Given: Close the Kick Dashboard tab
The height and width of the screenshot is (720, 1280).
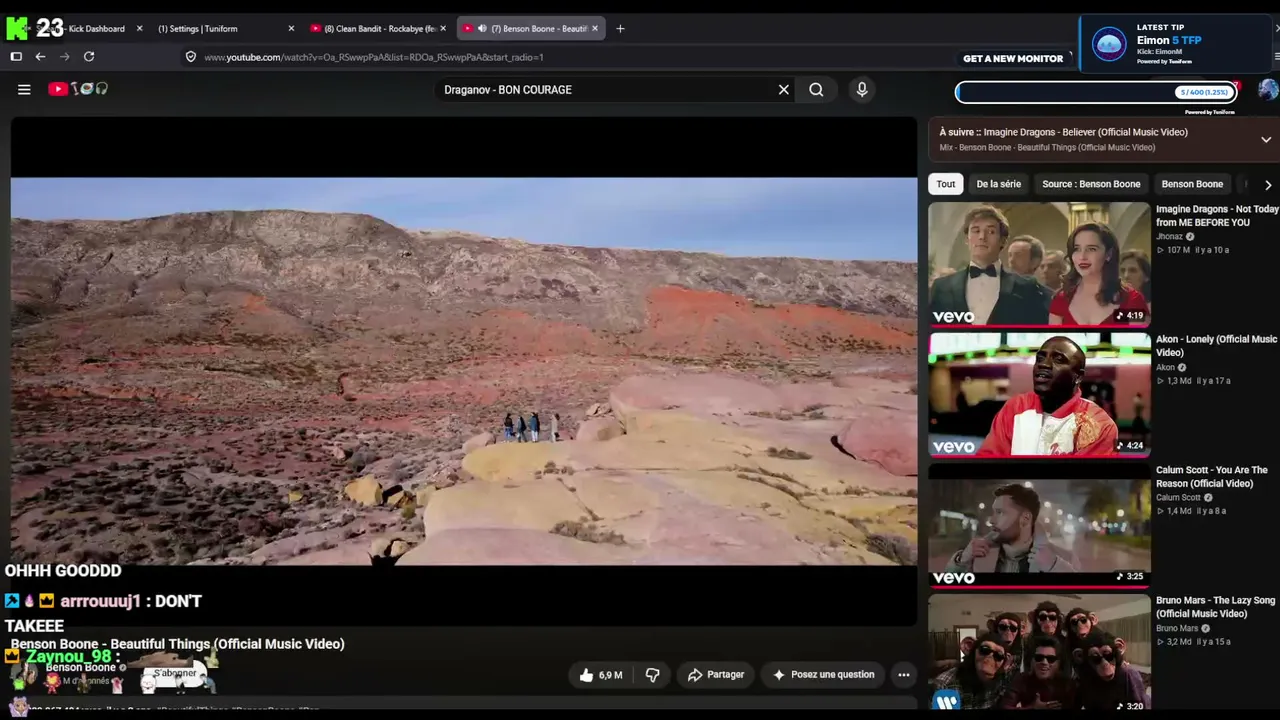Looking at the screenshot, I should click(139, 28).
